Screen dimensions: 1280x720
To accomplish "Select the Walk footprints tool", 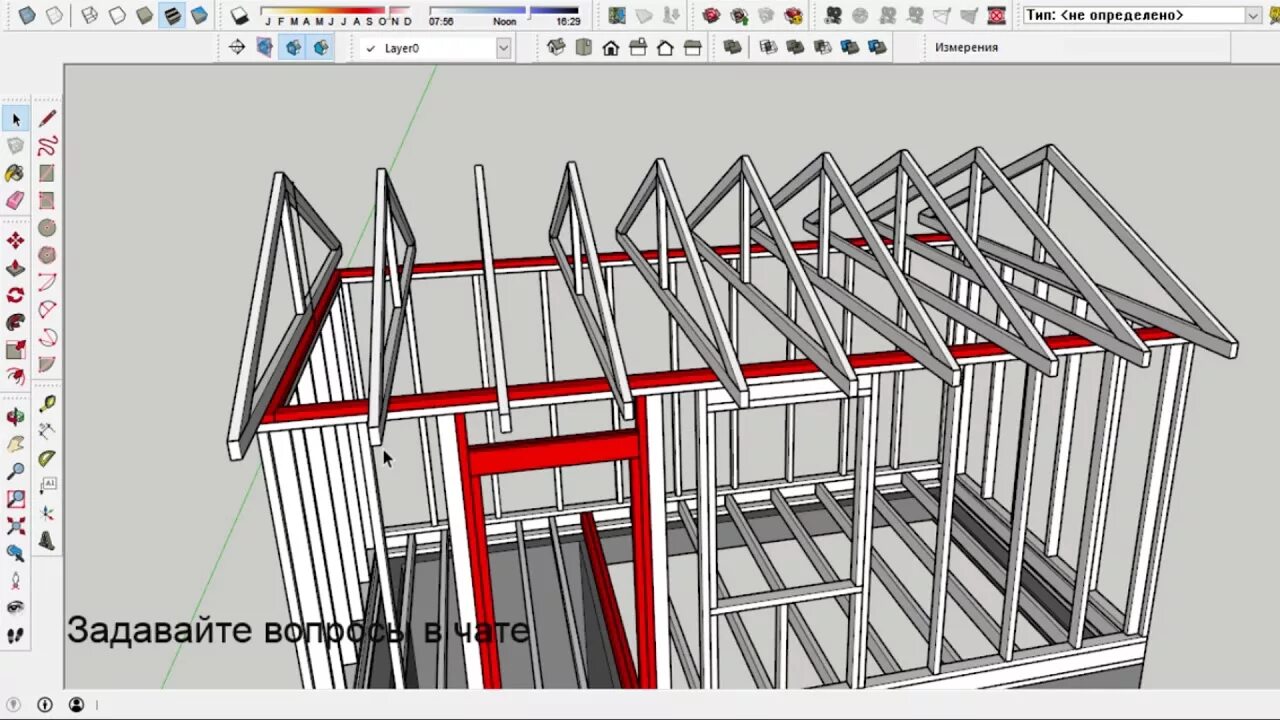I will [16, 634].
